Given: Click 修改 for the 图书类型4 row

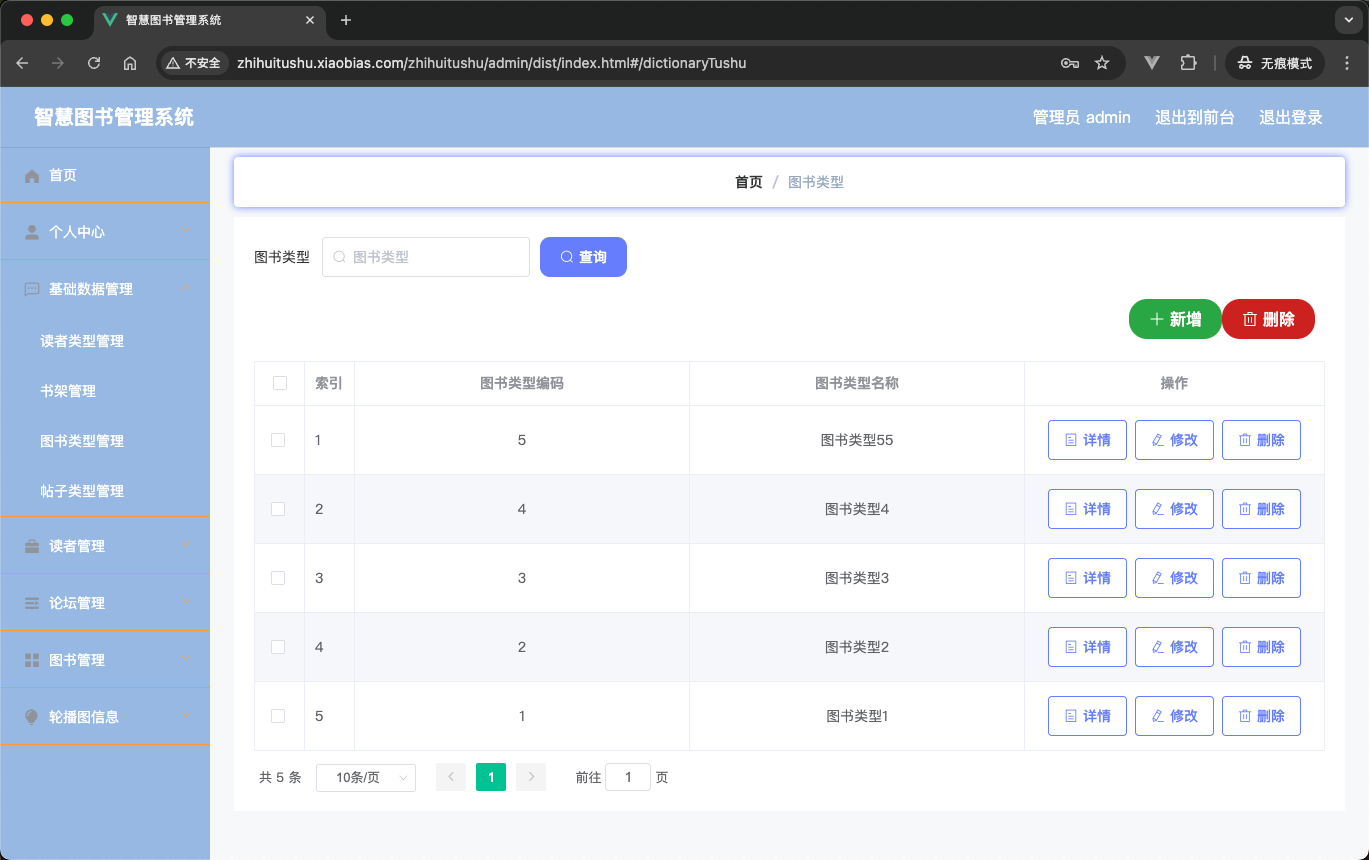Looking at the screenshot, I should 1174,509.
